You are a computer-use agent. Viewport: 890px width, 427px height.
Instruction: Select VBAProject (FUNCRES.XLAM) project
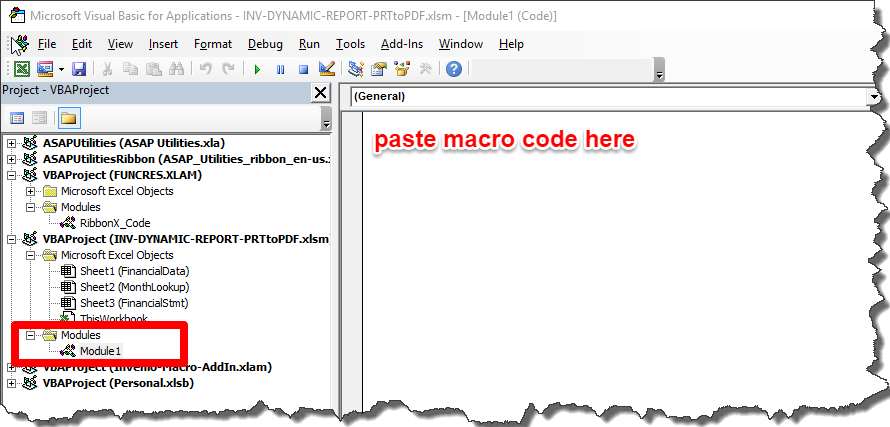coord(122,175)
